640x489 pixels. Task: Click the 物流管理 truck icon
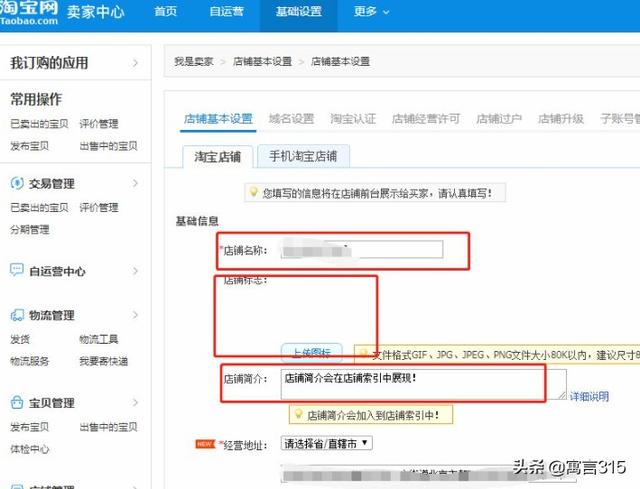pyautogui.click(x=17, y=315)
